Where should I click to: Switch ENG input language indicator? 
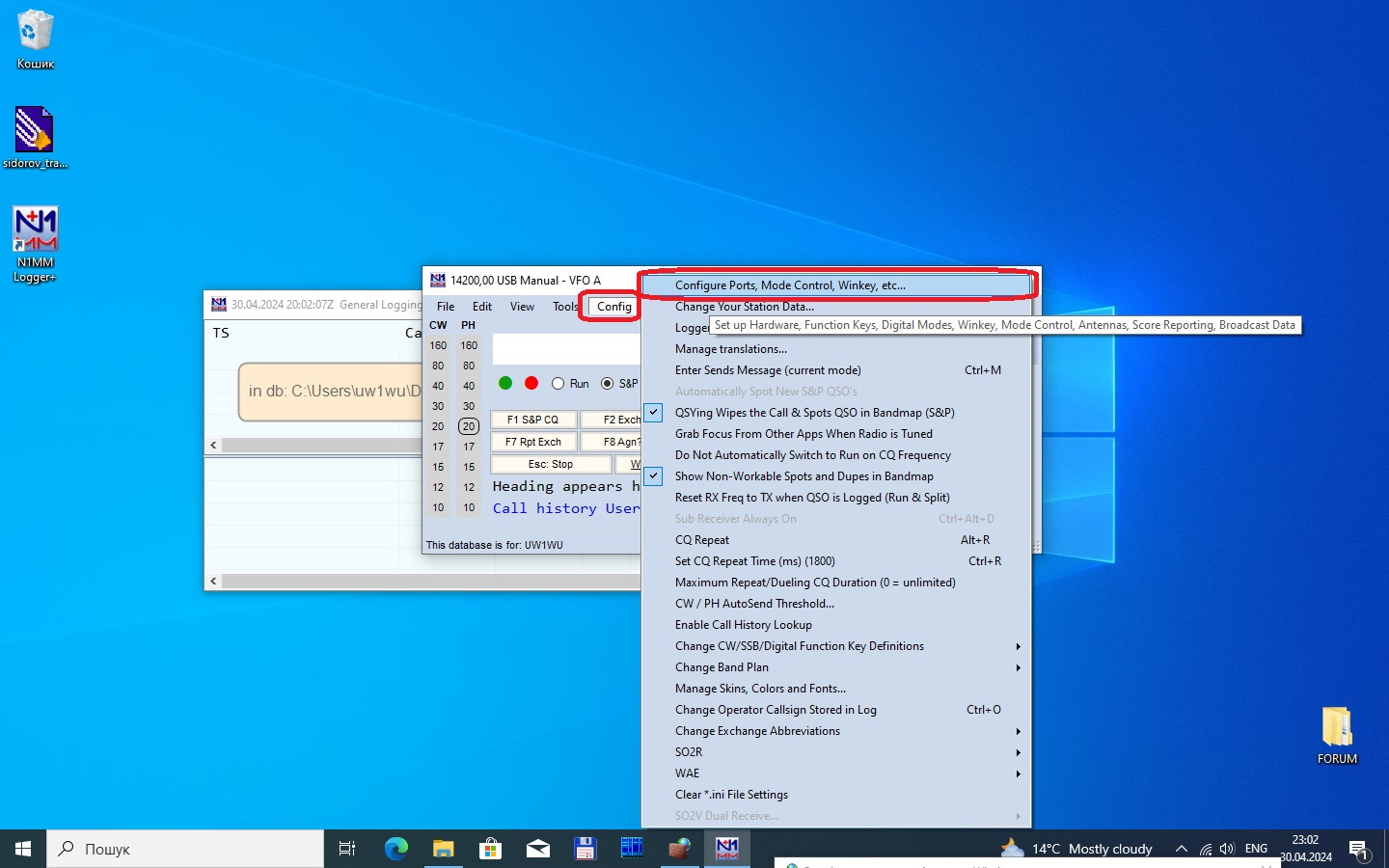coord(1256,849)
